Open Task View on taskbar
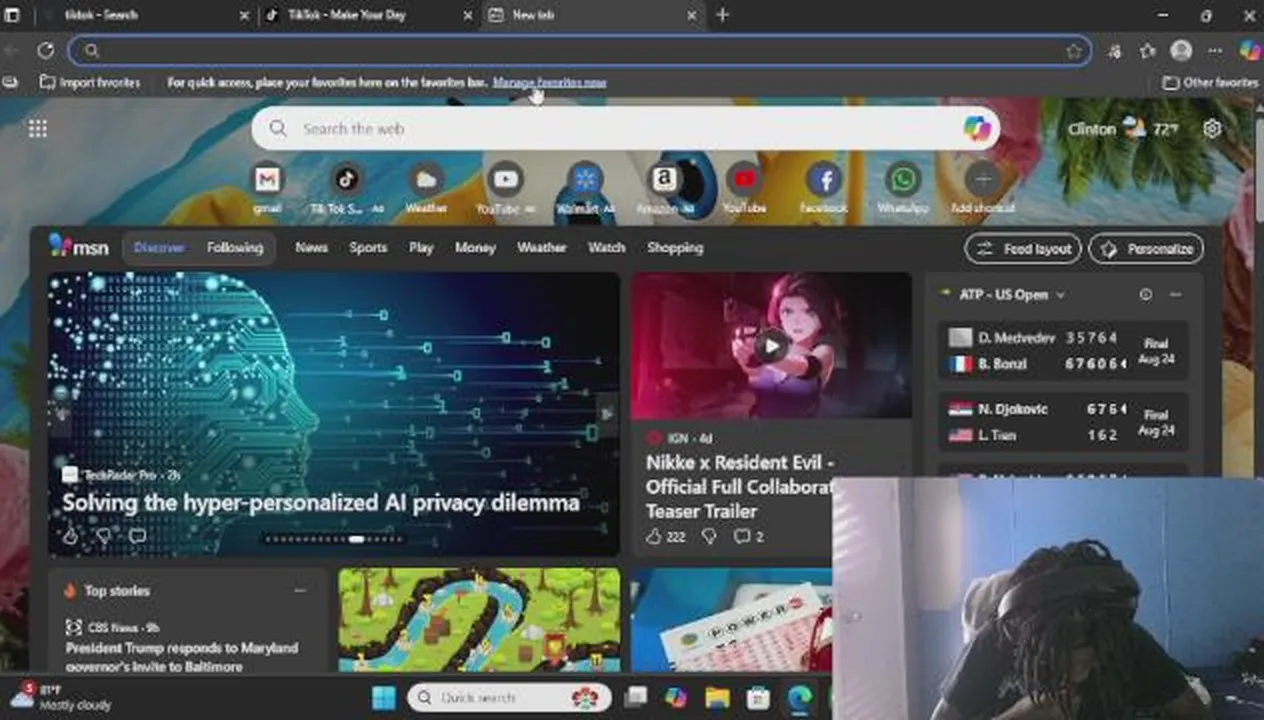This screenshot has width=1264, height=720. (x=635, y=697)
